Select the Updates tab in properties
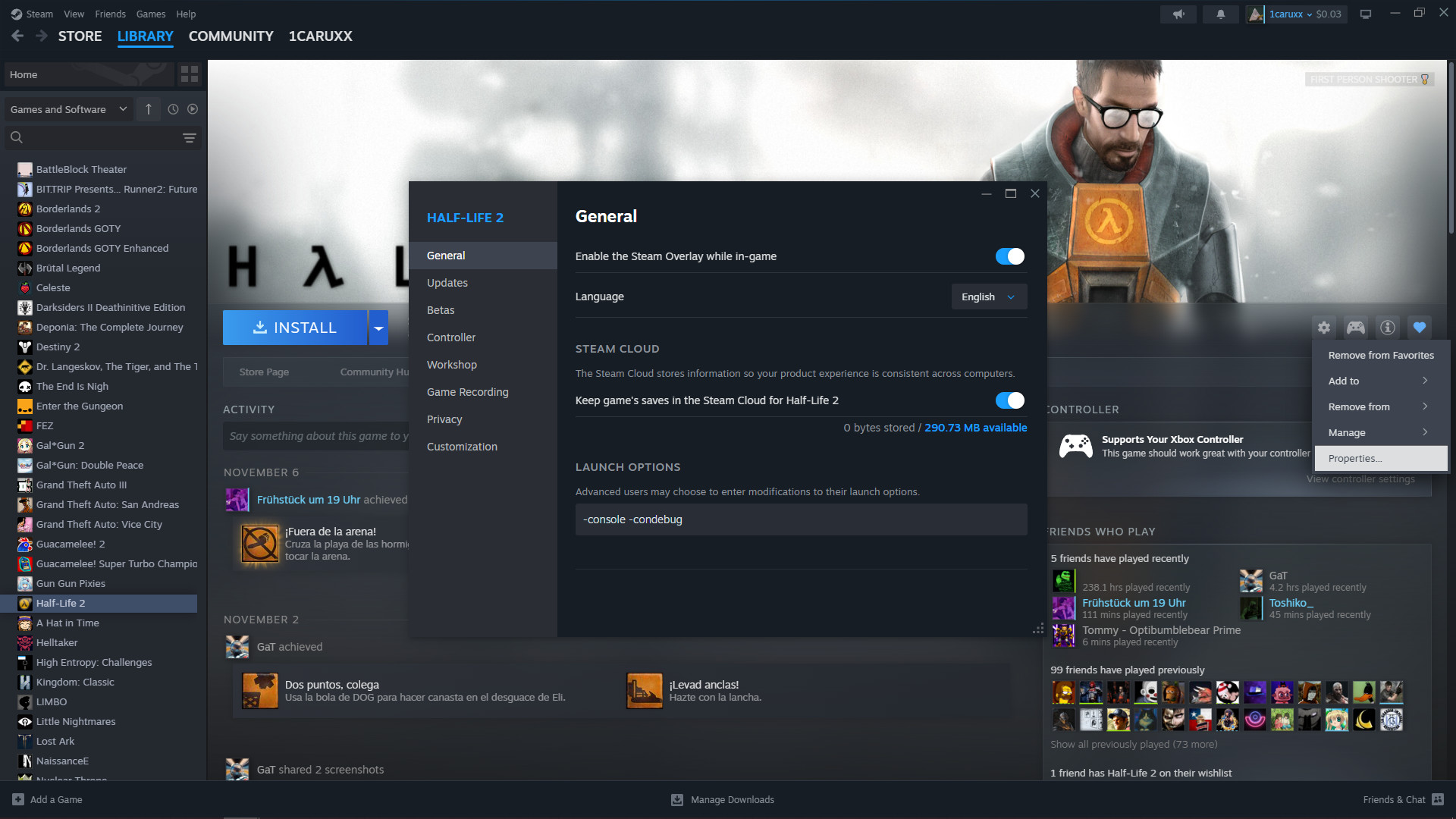Screen dimensions: 1456x819 click(x=483, y=283)
